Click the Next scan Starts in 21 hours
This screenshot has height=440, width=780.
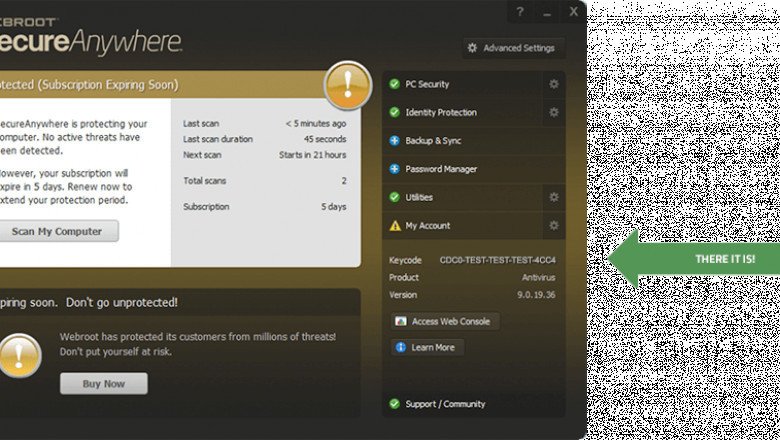(x=312, y=155)
